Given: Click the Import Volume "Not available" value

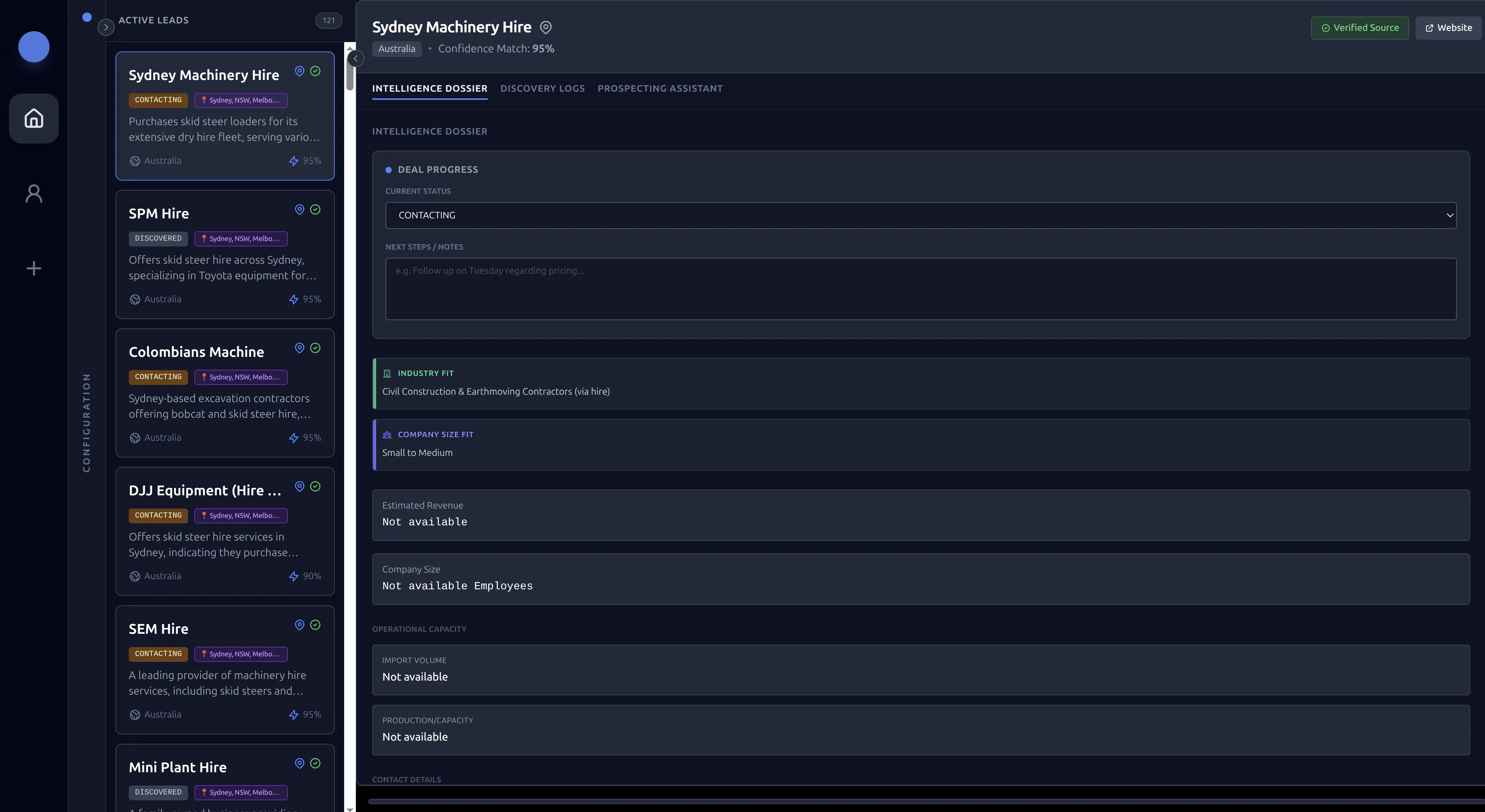Looking at the screenshot, I should [415, 677].
